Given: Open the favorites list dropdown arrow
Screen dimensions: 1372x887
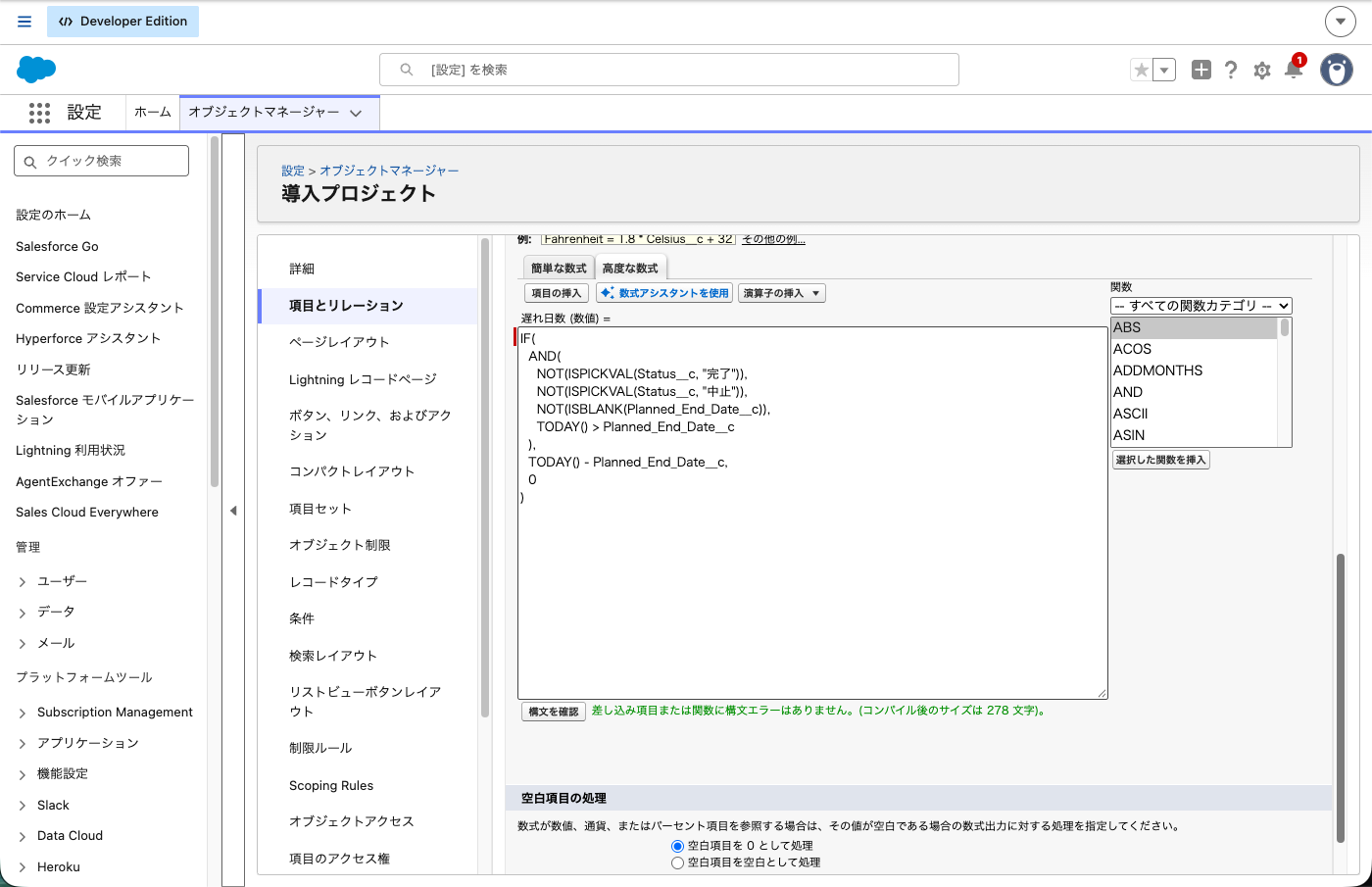Looking at the screenshot, I should pos(1164,70).
